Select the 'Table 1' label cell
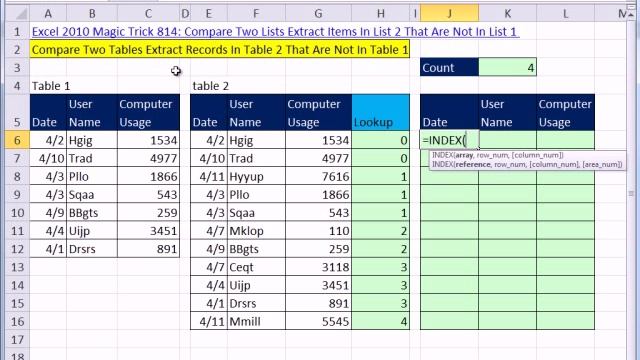640x360 pixels. pyautogui.click(x=48, y=86)
